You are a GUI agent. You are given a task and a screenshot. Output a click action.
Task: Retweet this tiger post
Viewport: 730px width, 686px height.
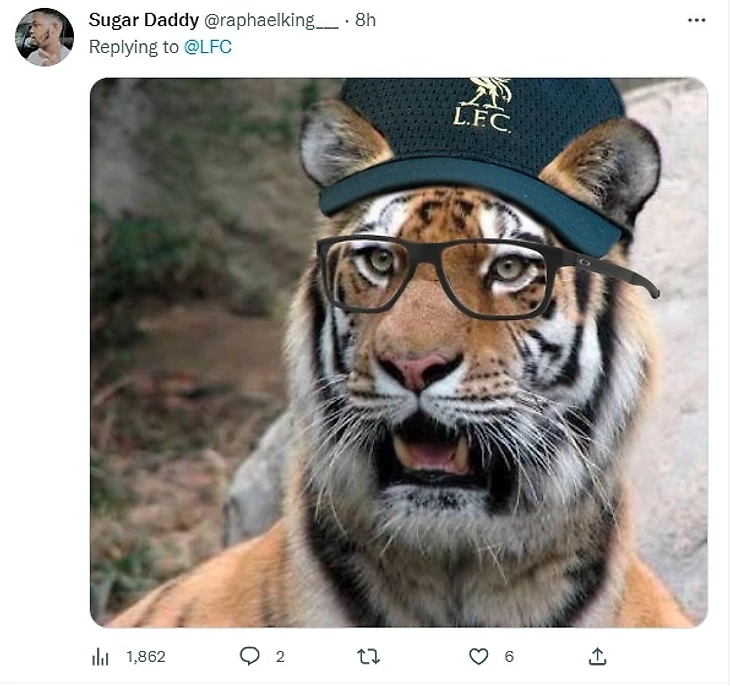(368, 657)
